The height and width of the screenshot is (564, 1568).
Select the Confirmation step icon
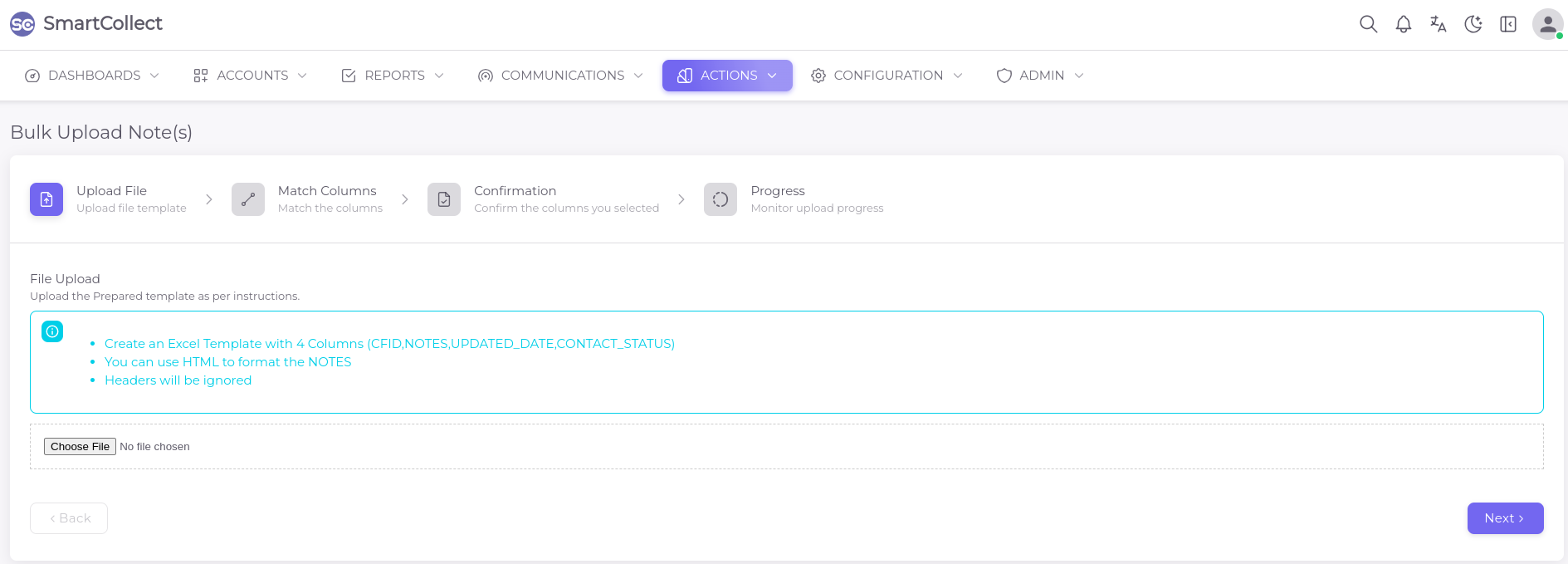point(444,199)
